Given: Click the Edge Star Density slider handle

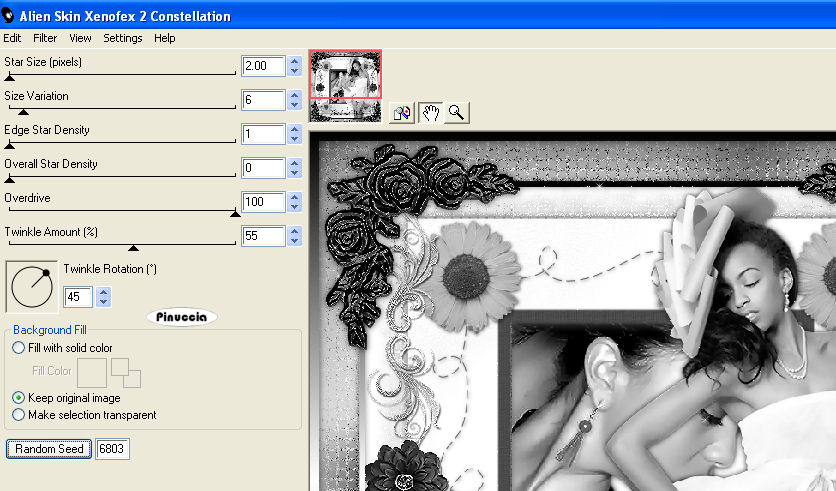Looking at the screenshot, I should pos(9,146).
